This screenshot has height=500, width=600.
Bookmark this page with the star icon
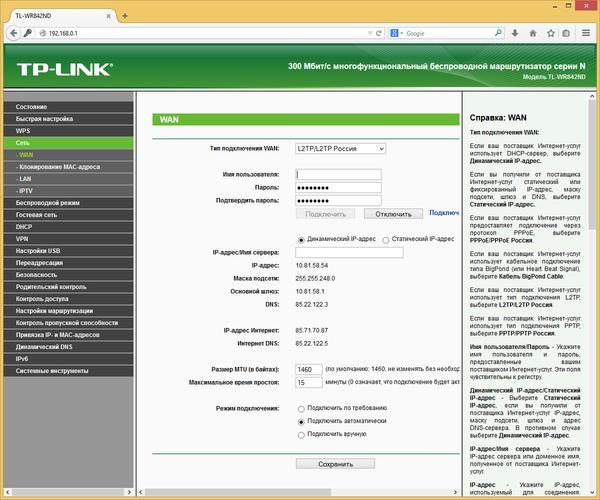(551, 33)
